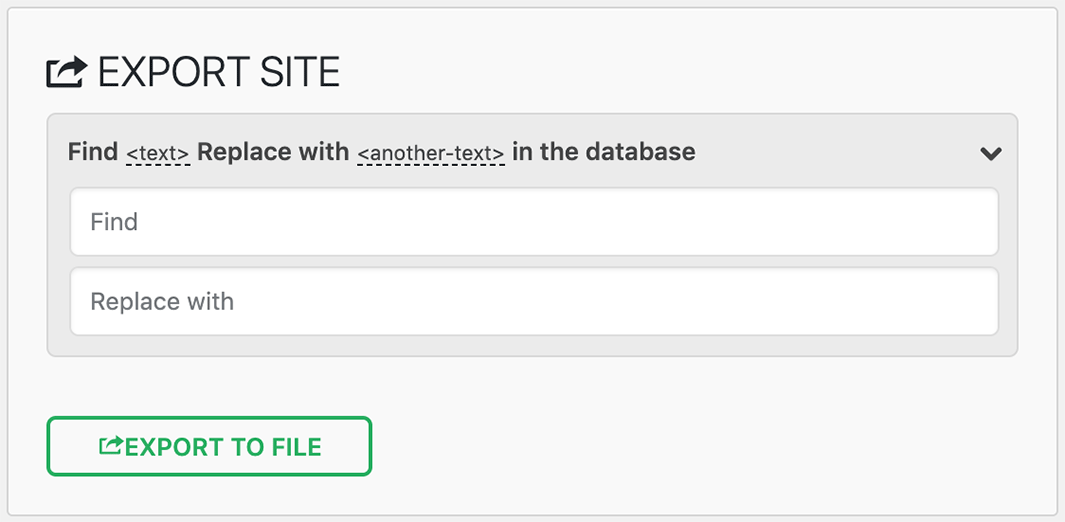
Task: Click the dotted <text> placeholder label
Action: pyautogui.click(x=158, y=153)
